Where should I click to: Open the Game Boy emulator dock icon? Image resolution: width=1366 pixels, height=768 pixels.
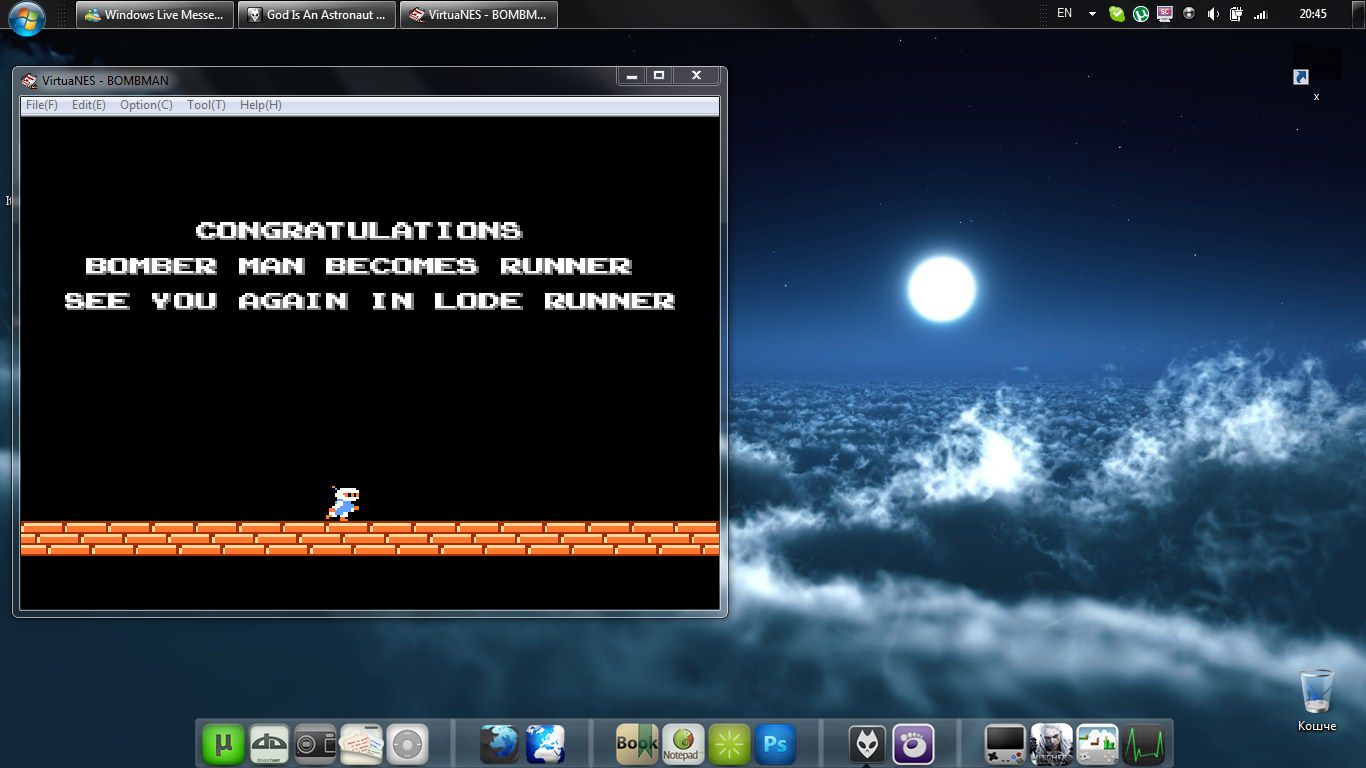[x=1006, y=744]
